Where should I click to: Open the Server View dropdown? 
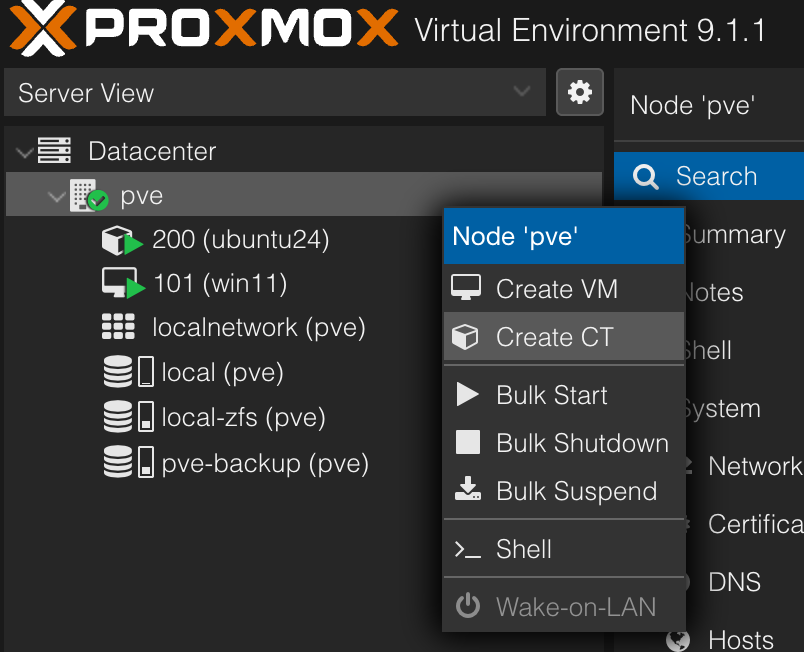[x=275, y=92]
